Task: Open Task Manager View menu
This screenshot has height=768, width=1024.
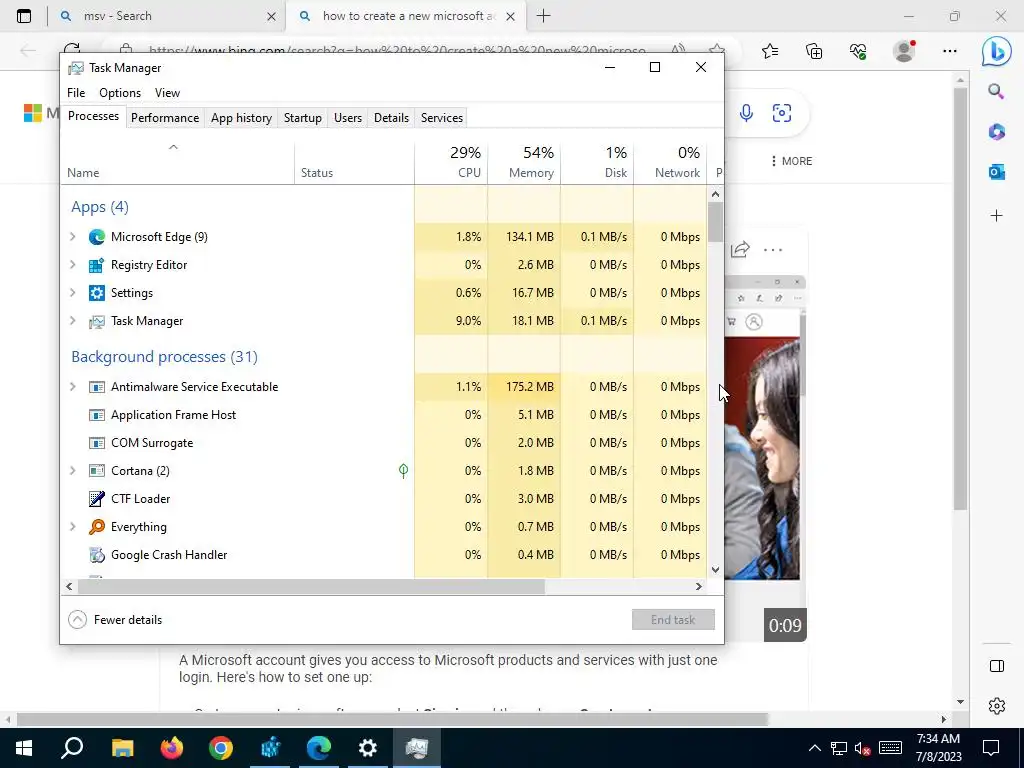Action: tap(167, 93)
